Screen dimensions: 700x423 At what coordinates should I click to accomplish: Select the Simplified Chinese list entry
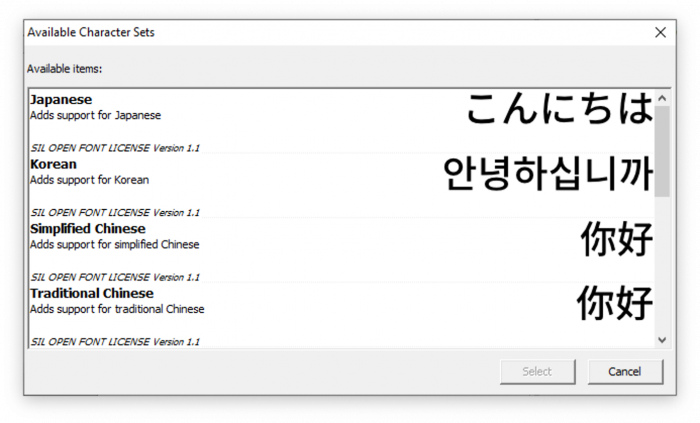(87, 229)
